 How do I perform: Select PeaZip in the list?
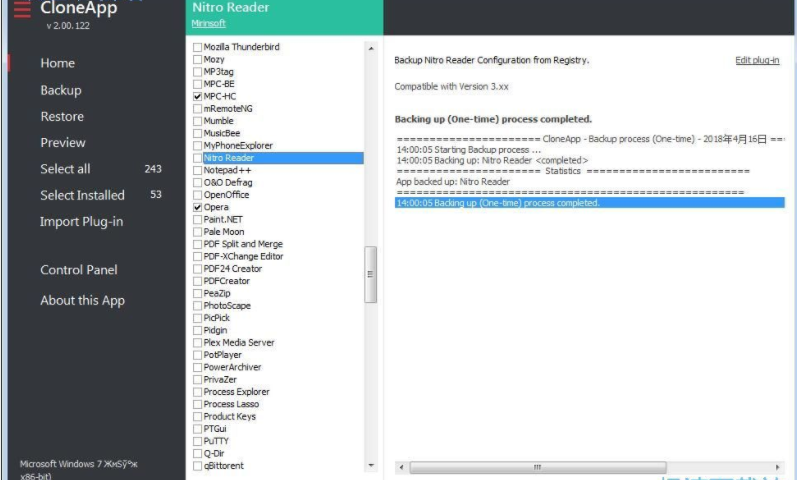(217, 293)
